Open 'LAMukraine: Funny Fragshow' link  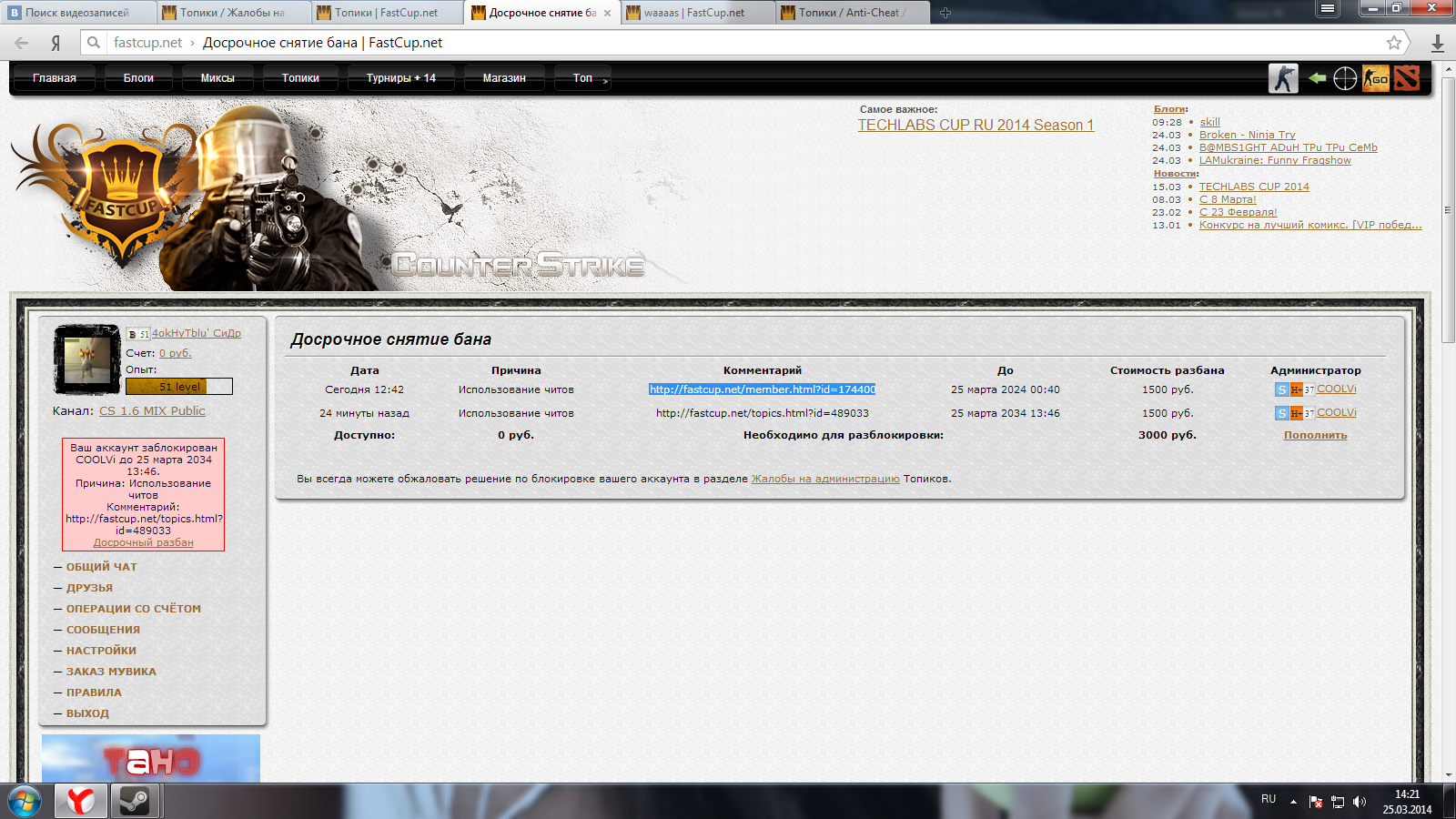(x=1275, y=160)
